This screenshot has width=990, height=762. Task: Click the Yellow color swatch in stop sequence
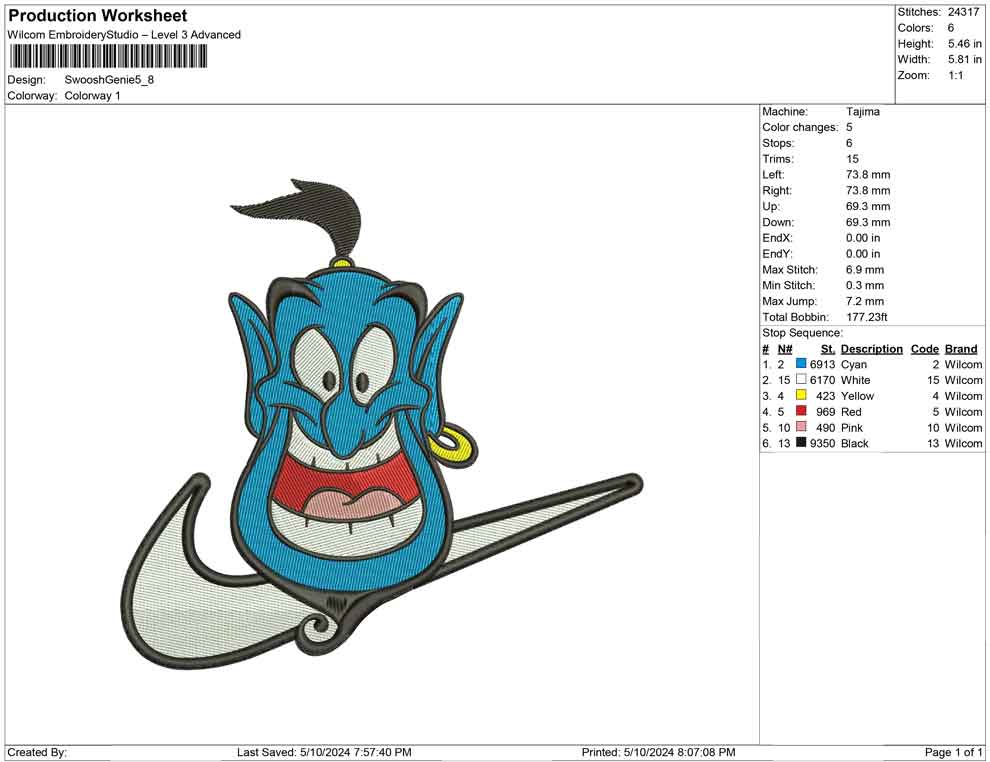pos(801,395)
